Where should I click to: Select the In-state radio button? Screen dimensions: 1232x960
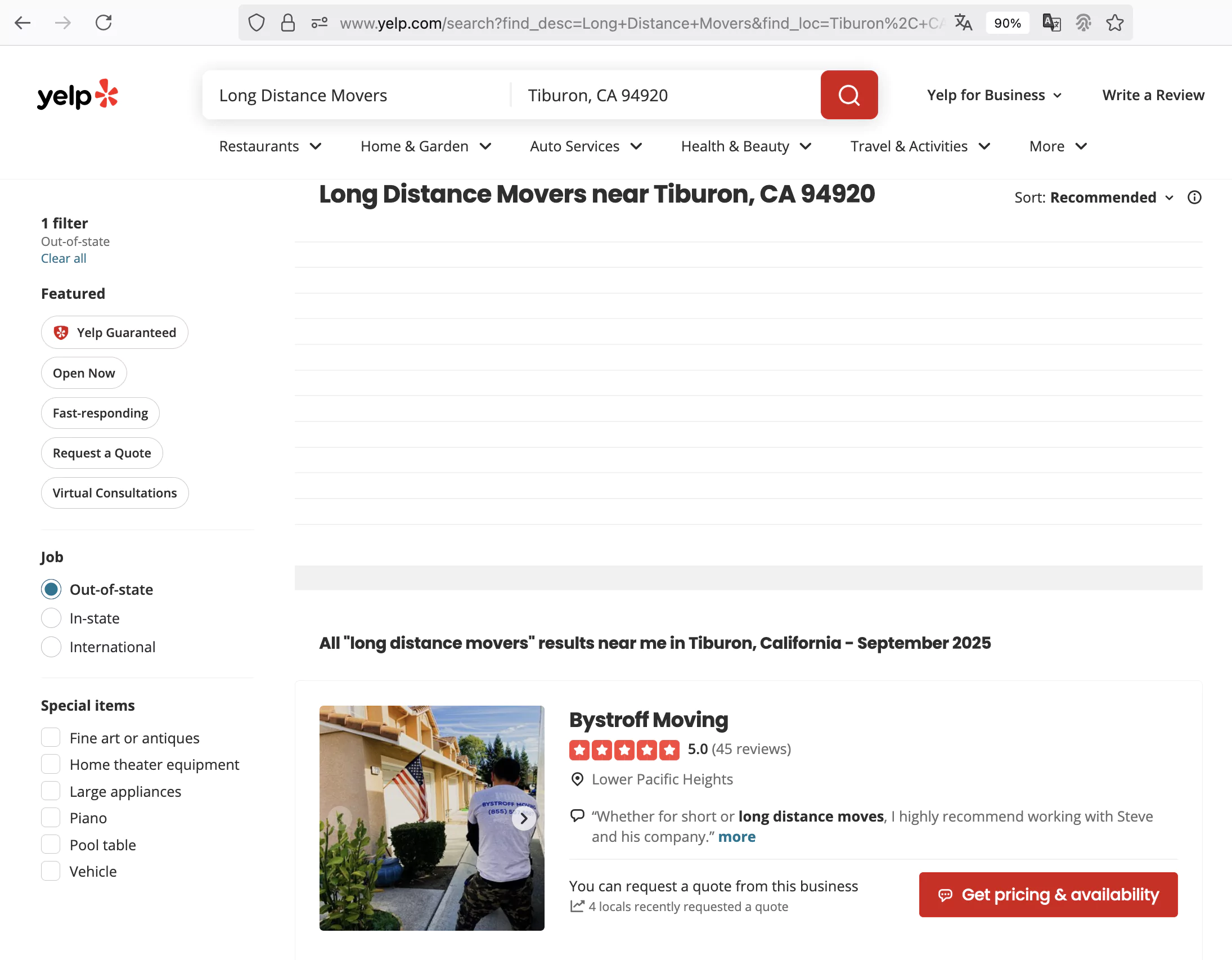(51, 618)
